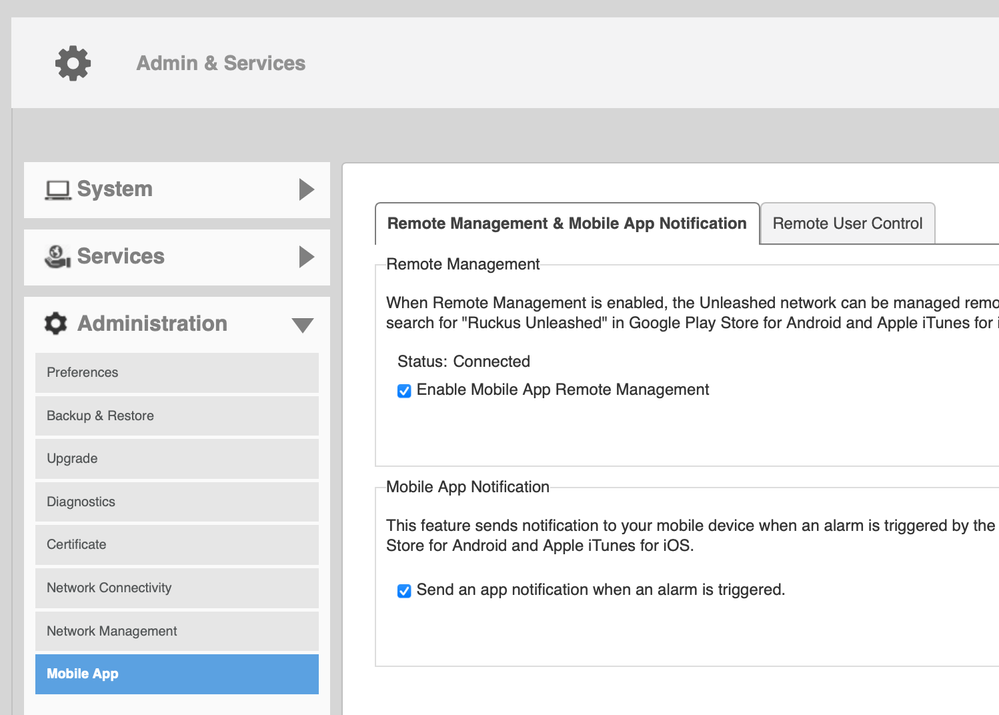This screenshot has height=715, width=999.
Task: Open Preferences in Administration menu
Action: tap(176, 373)
